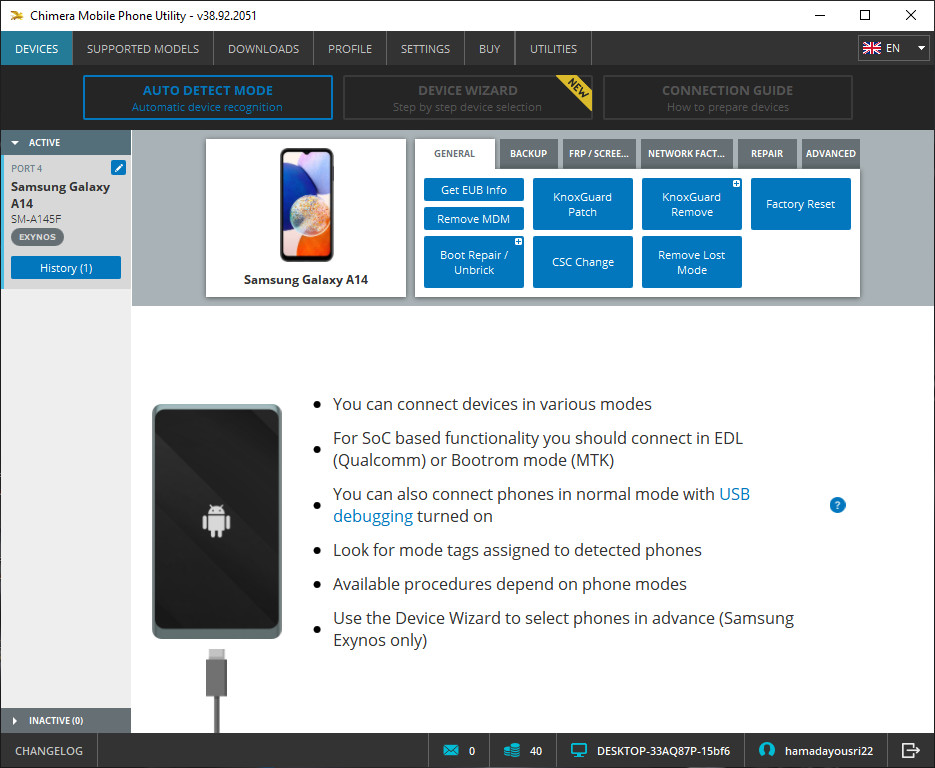Viewport: 935px width, 768px height.
Task: Click the plus icon on KnoxGuard Remove
Action: click(736, 184)
